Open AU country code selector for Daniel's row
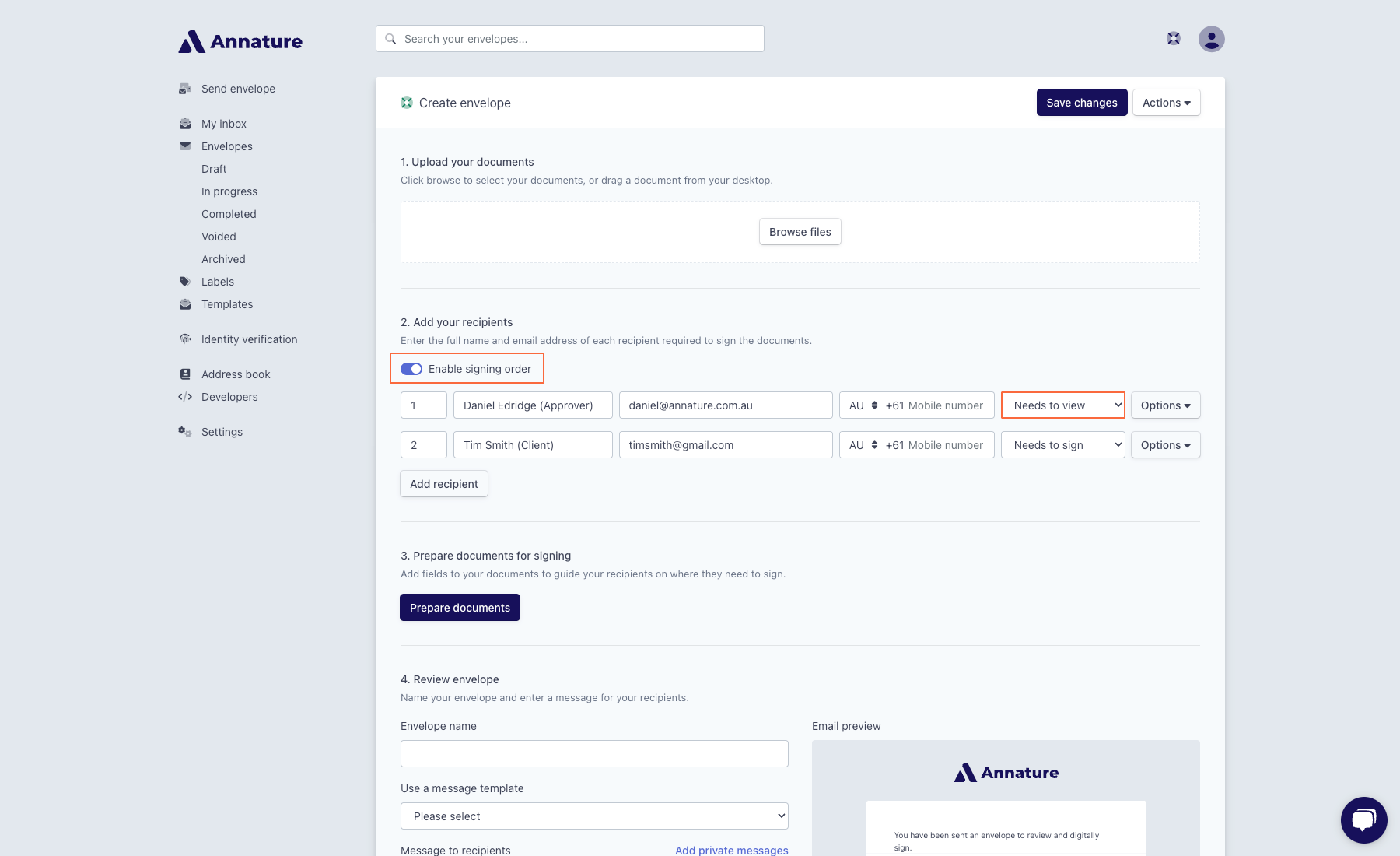This screenshot has height=856, width=1400. [863, 405]
